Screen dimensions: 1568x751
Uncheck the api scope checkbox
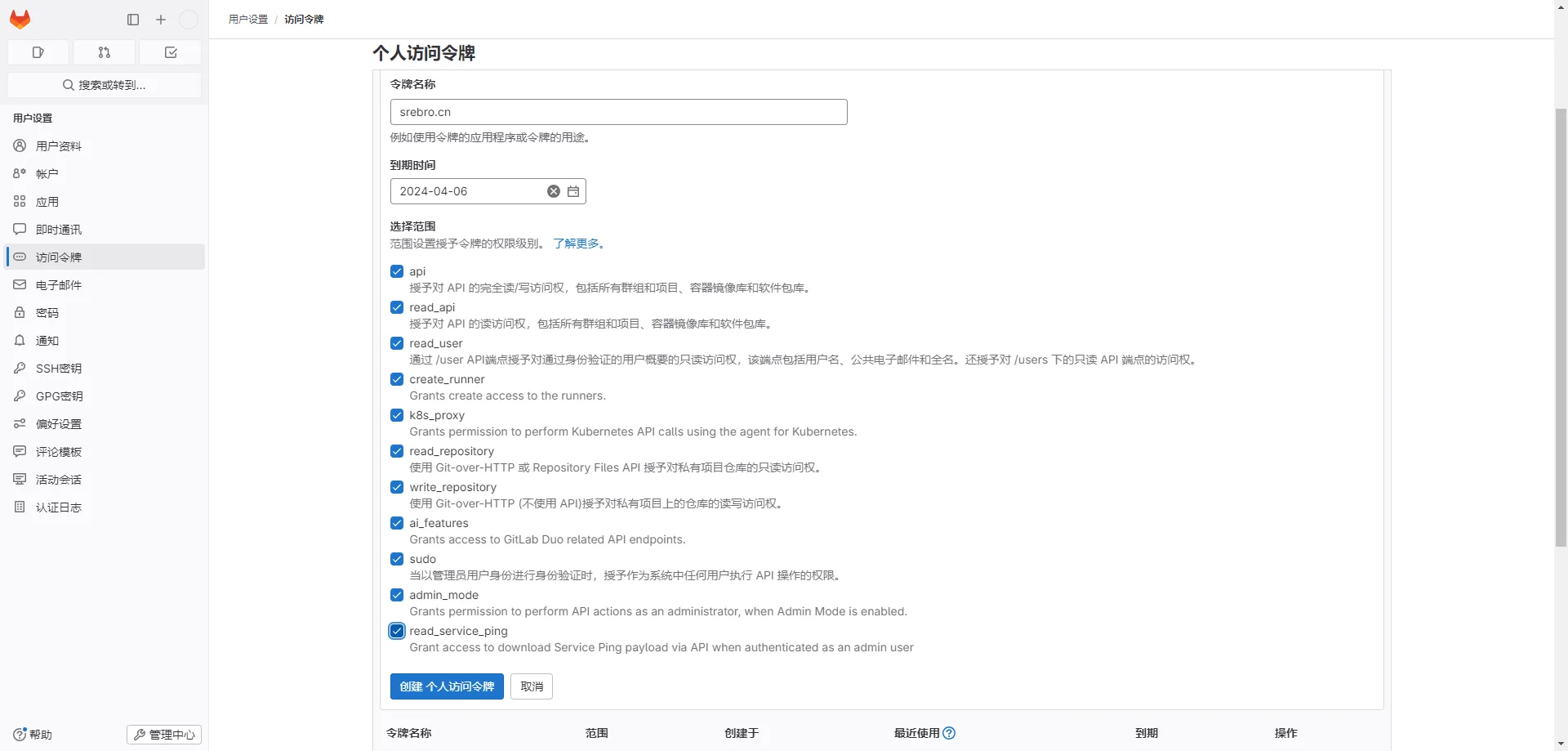397,271
